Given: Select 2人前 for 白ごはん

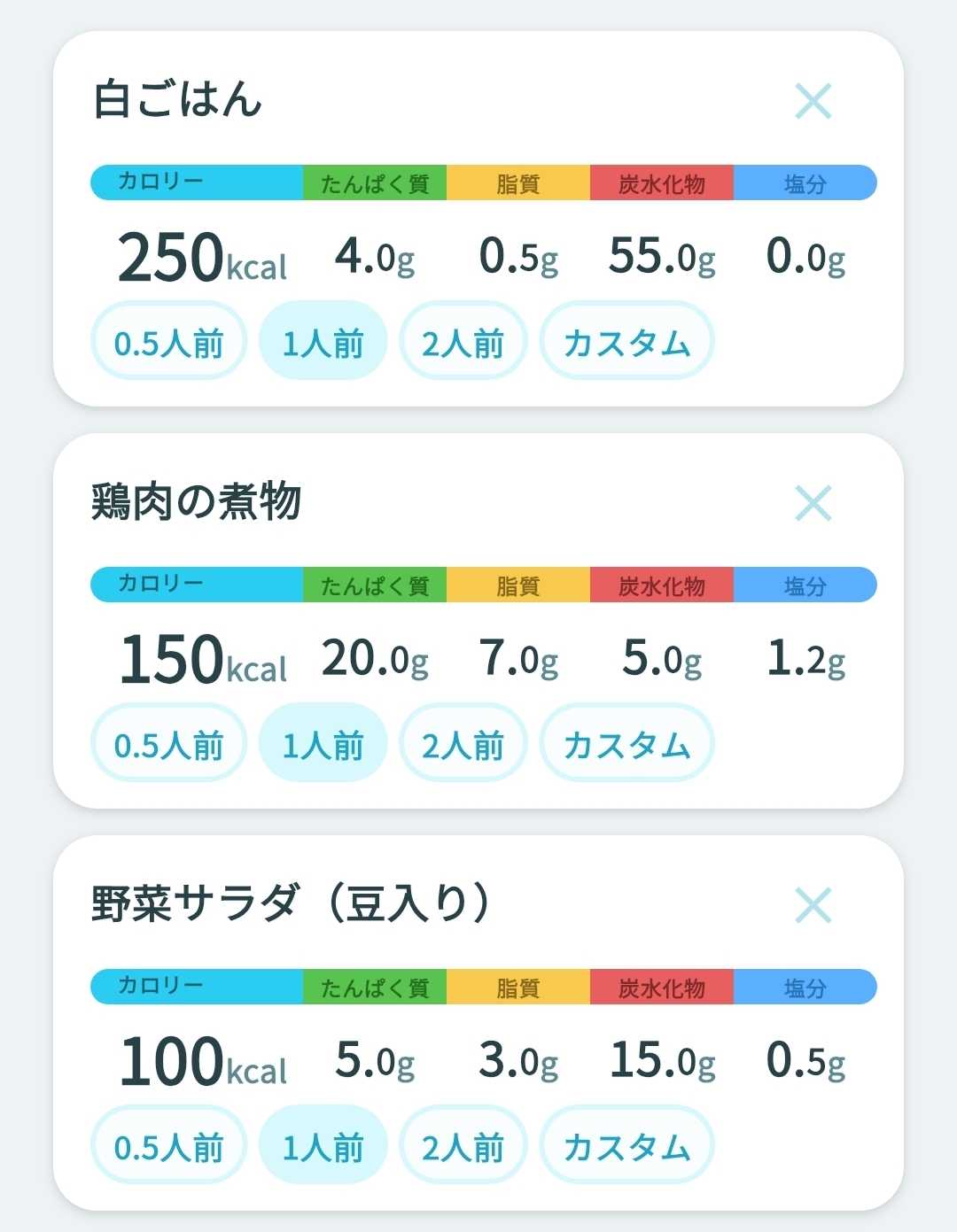Looking at the screenshot, I should (463, 341).
